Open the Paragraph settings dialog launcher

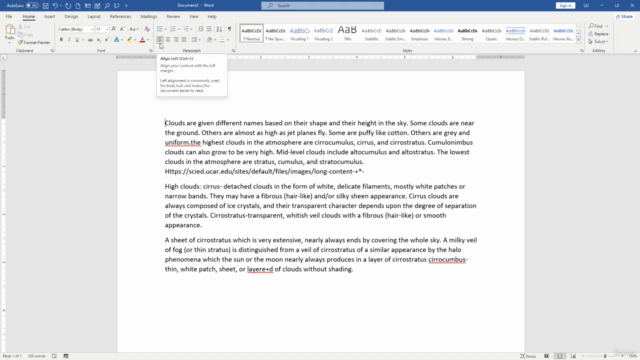click(x=233, y=51)
